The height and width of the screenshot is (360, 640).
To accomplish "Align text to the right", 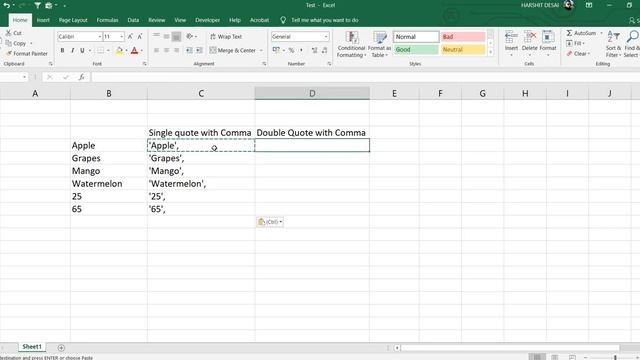I will [x=176, y=51].
